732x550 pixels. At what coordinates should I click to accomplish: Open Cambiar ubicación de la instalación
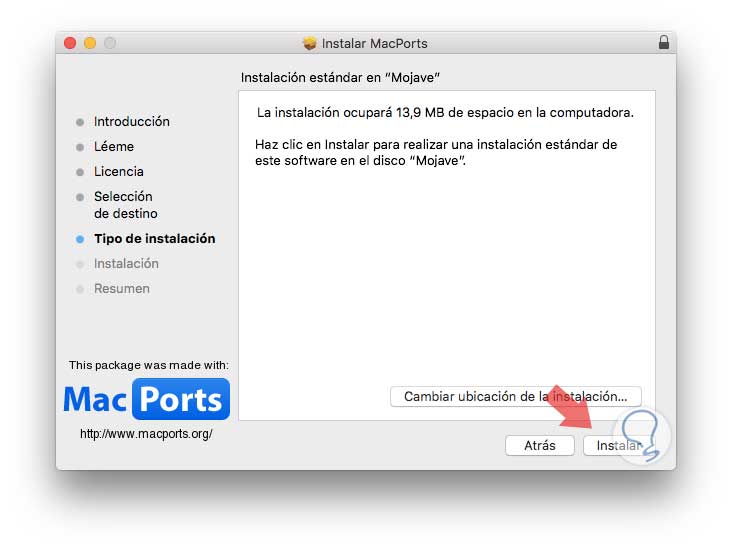[515, 396]
